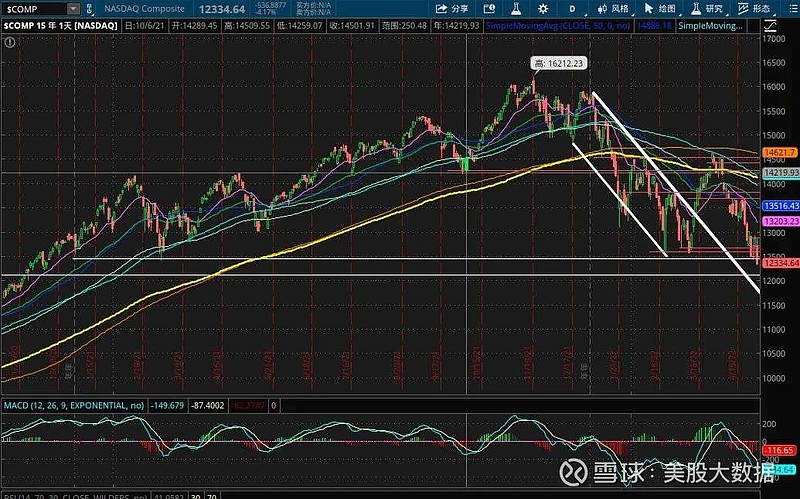Click the last price 12334.64 in header

[222, 9]
